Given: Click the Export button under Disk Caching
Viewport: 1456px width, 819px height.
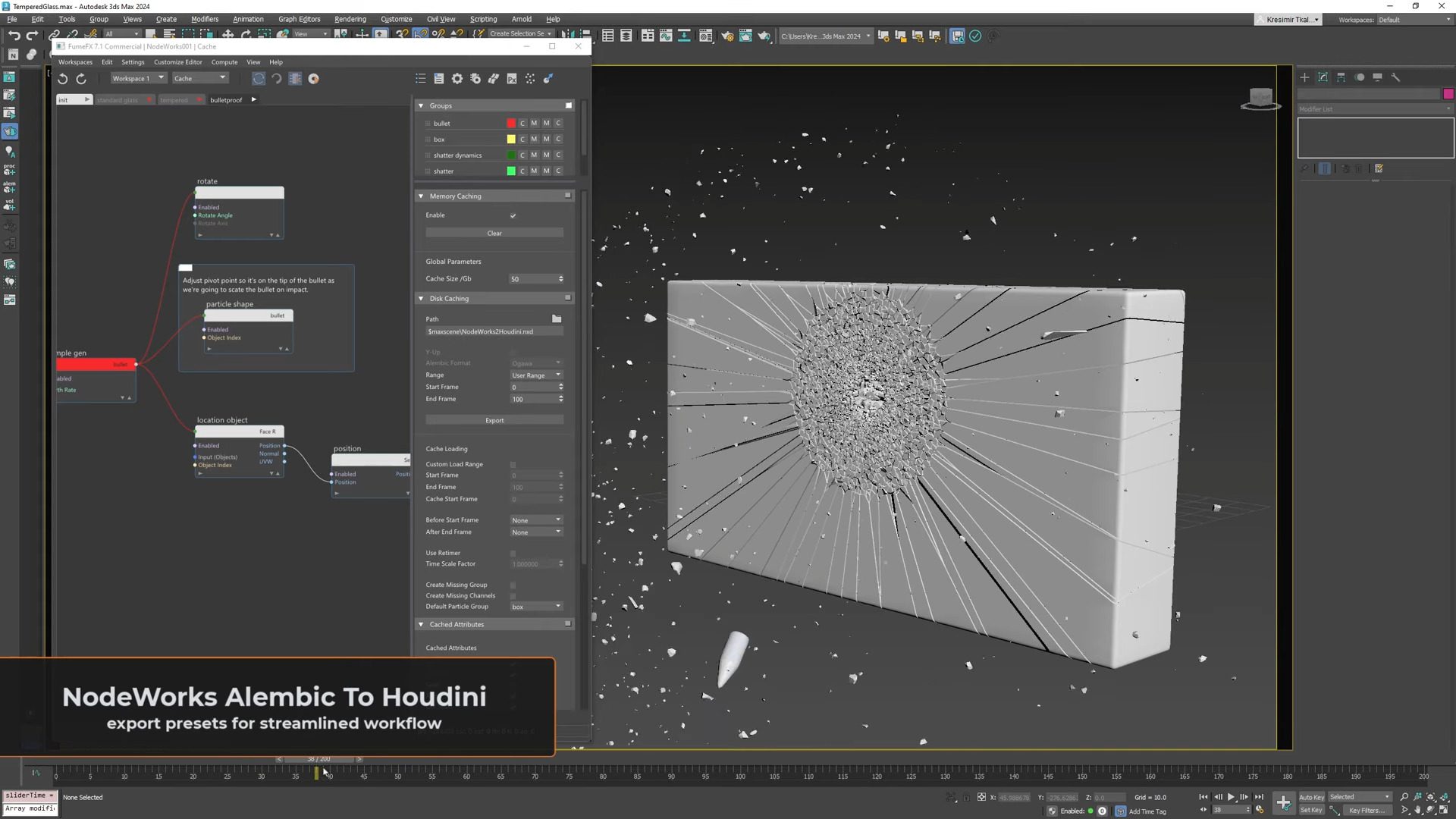Looking at the screenshot, I should click(x=494, y=419).
